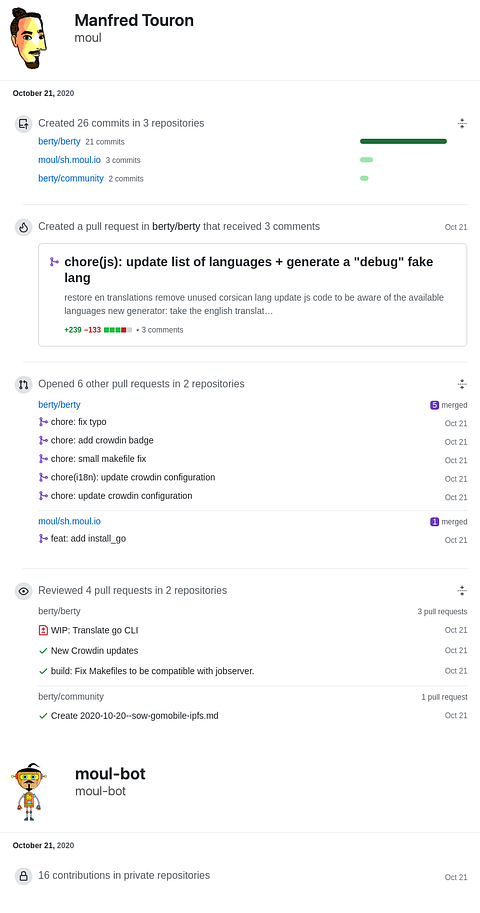Click the commits icon beside Created 26 commits

coord(23,123)
